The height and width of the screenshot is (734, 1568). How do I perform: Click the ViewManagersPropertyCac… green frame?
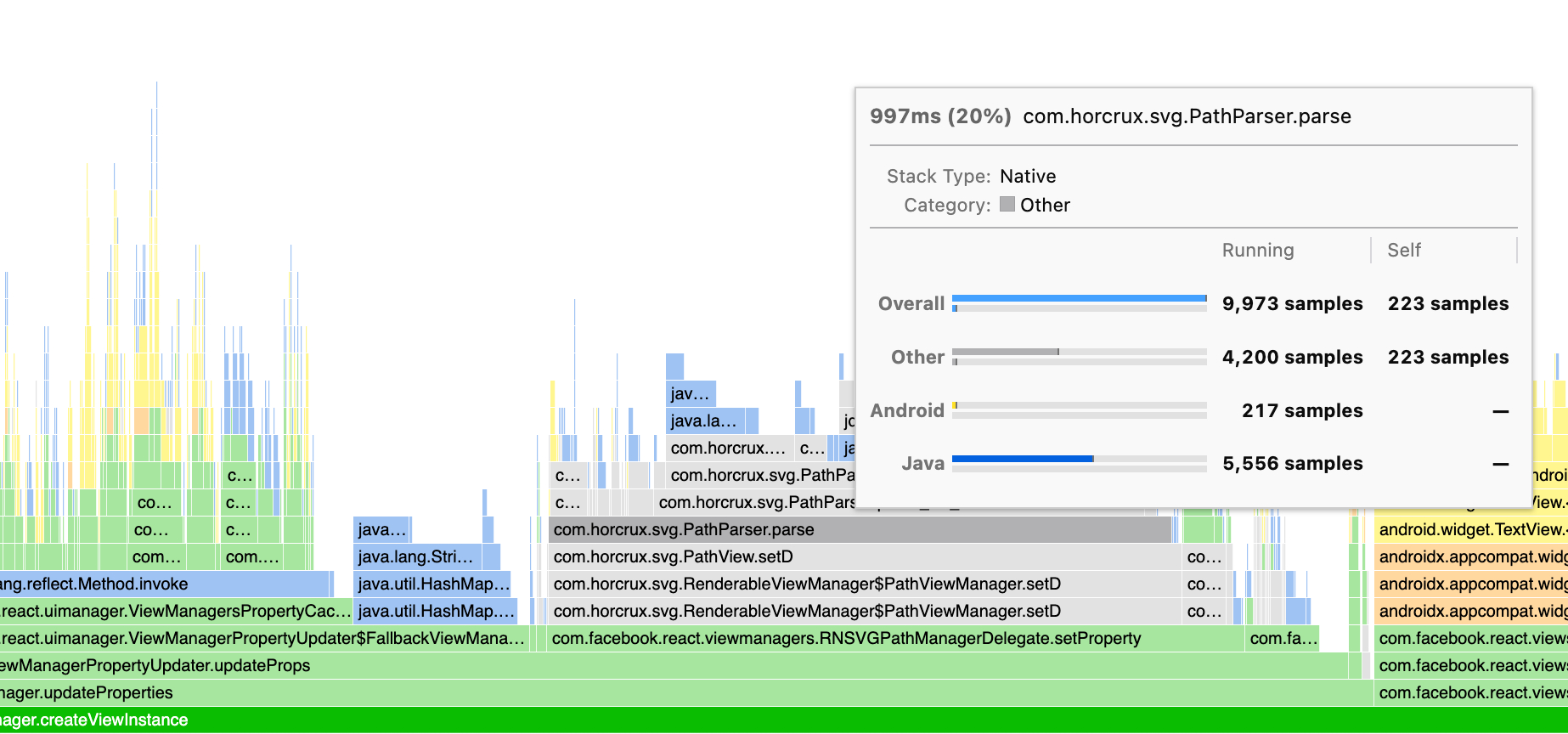click(x=174, y=612)
